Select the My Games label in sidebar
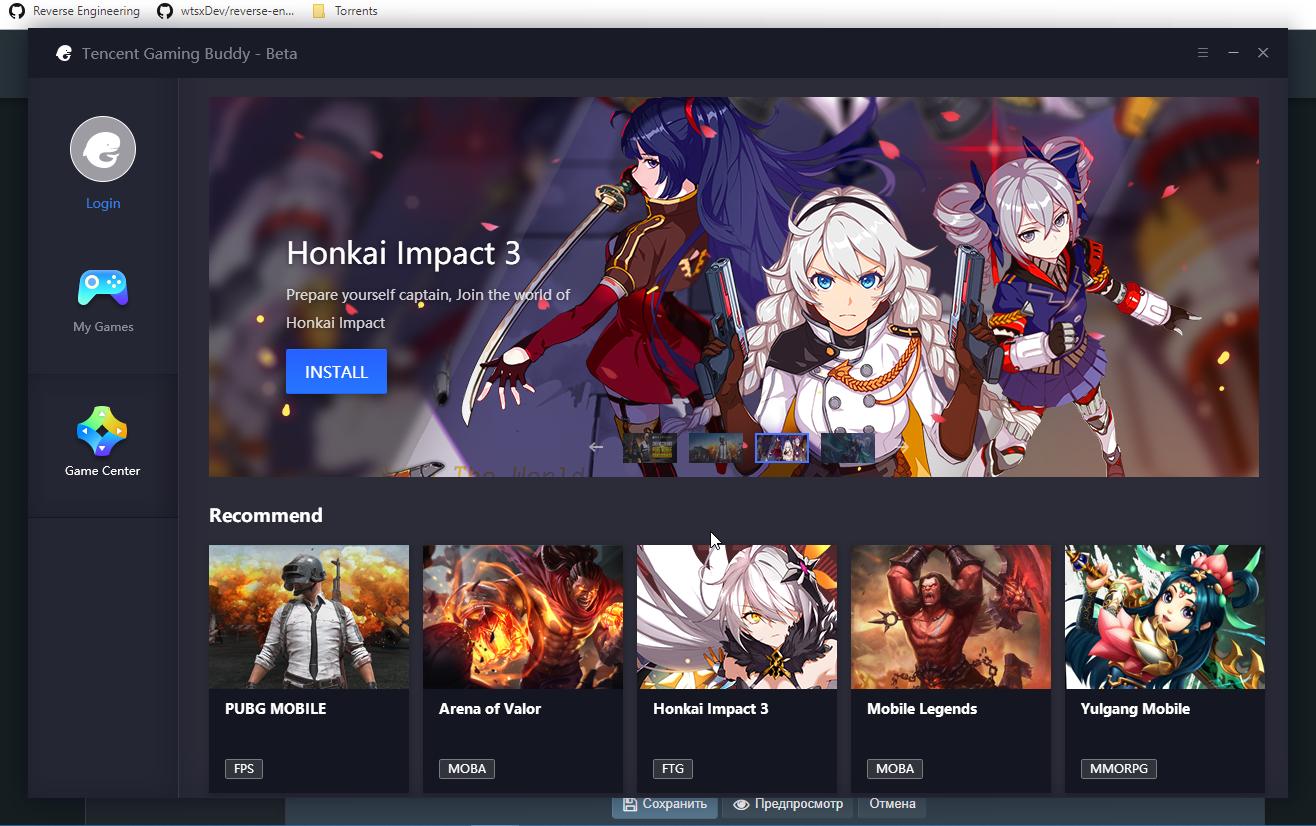Screen dimensions: 1316x826 [x=103, y=327]
